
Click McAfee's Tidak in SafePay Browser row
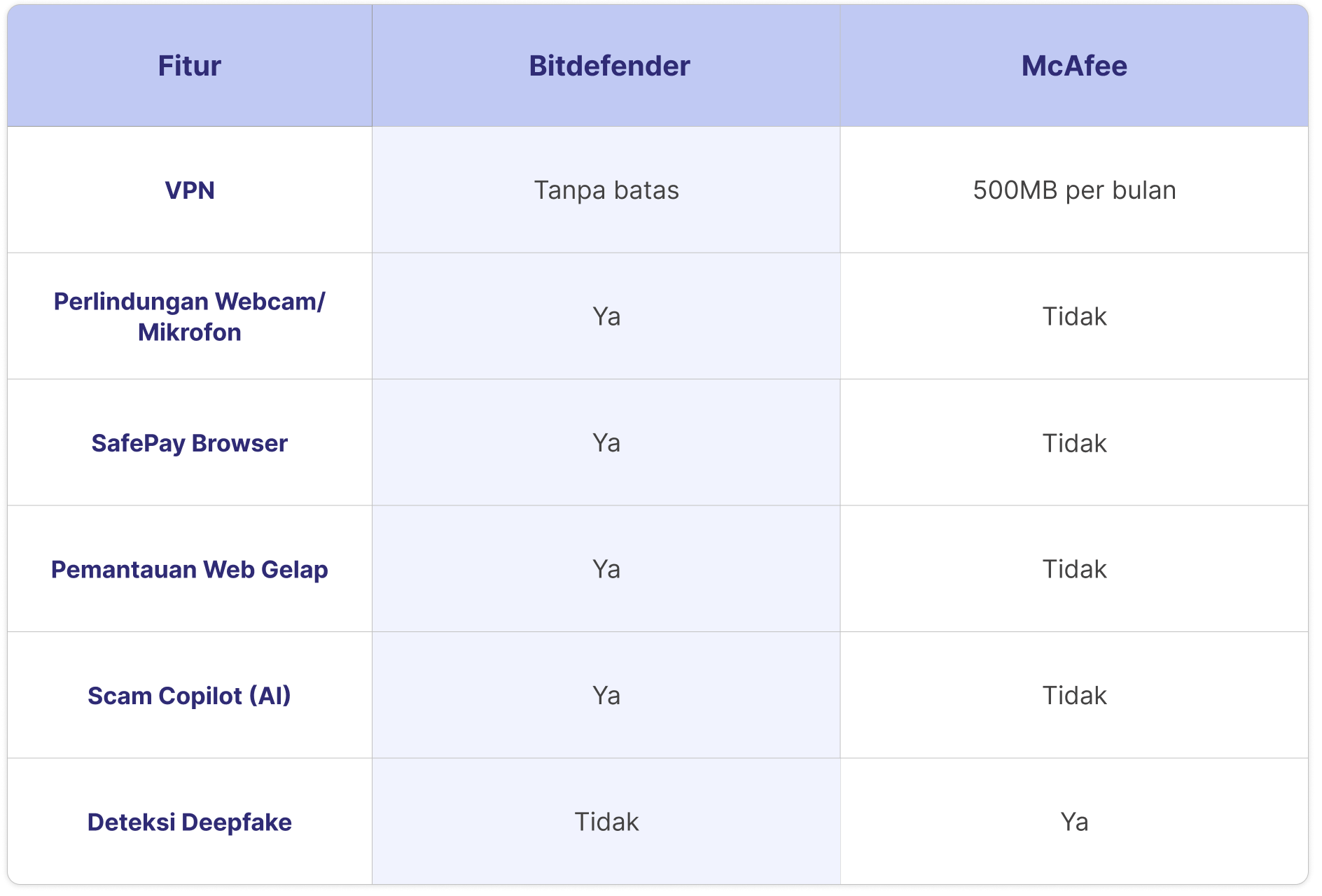click(x=1074, y=443)
